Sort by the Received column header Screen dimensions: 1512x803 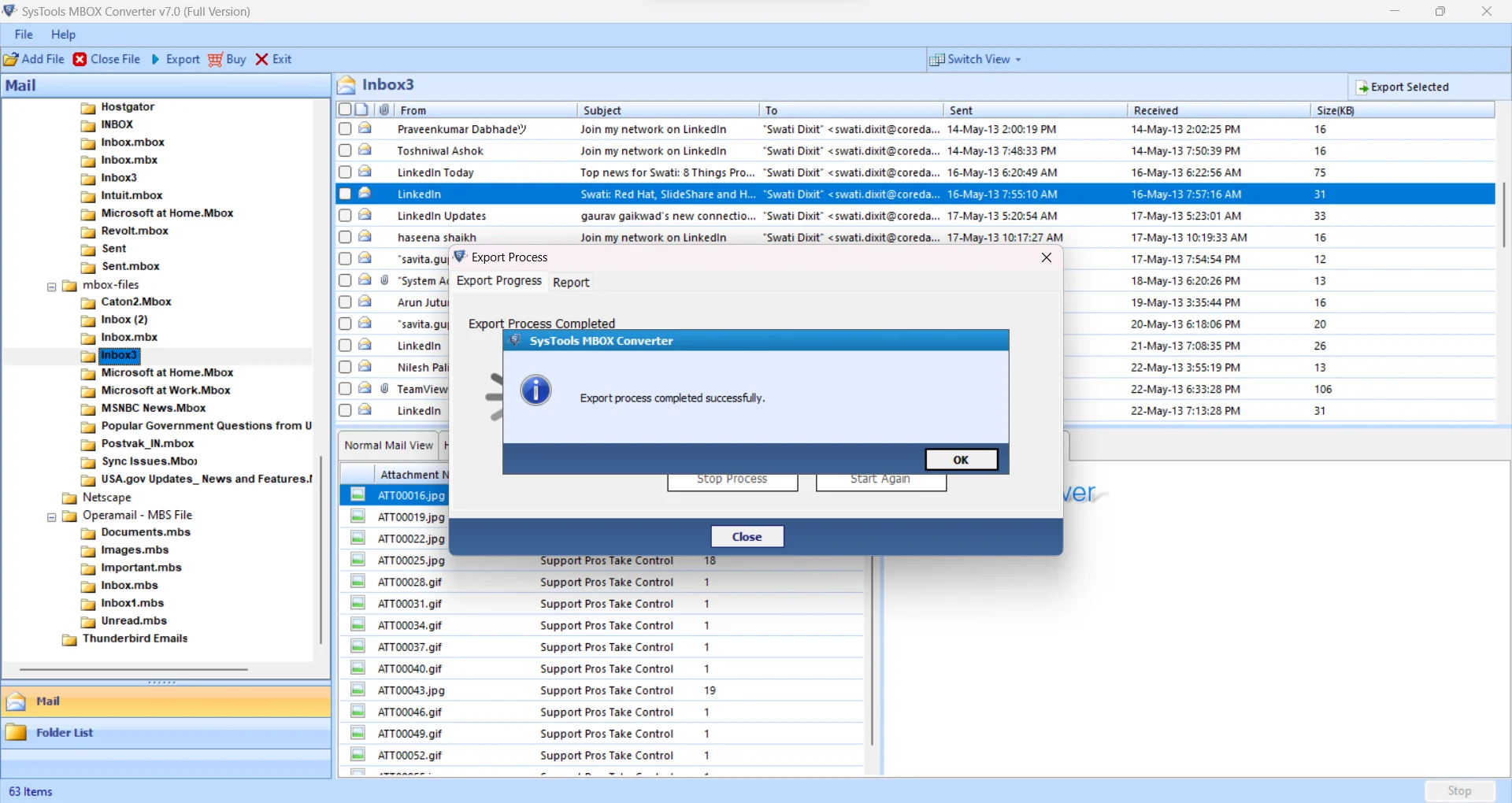click(1217, 110)
